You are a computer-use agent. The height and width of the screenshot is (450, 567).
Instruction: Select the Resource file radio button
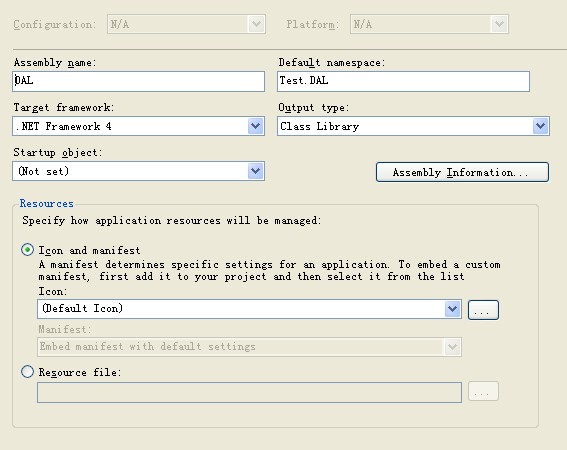tap(27, 372)
